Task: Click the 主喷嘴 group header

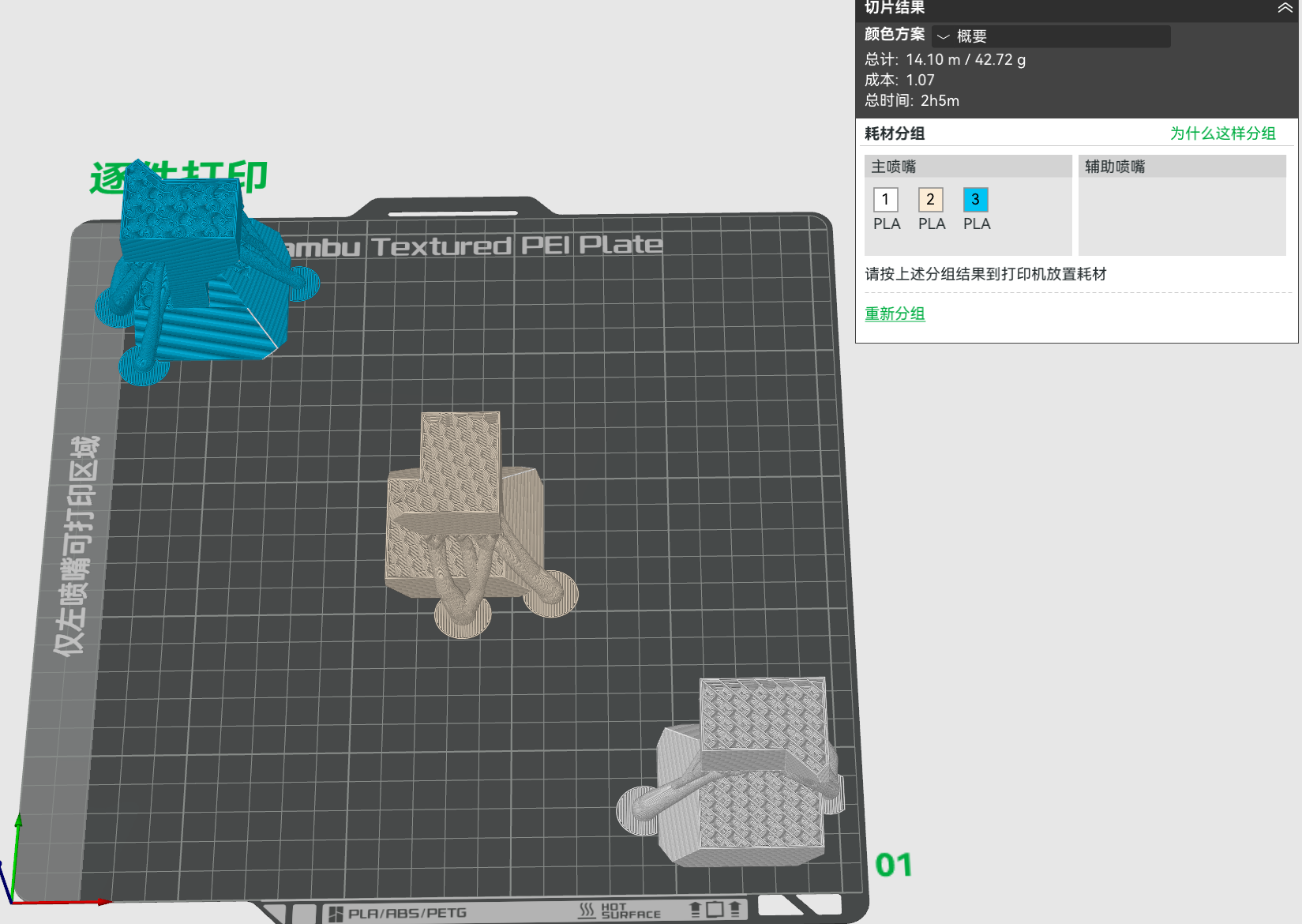Action: pyautogui.click(x=968, y=167)
